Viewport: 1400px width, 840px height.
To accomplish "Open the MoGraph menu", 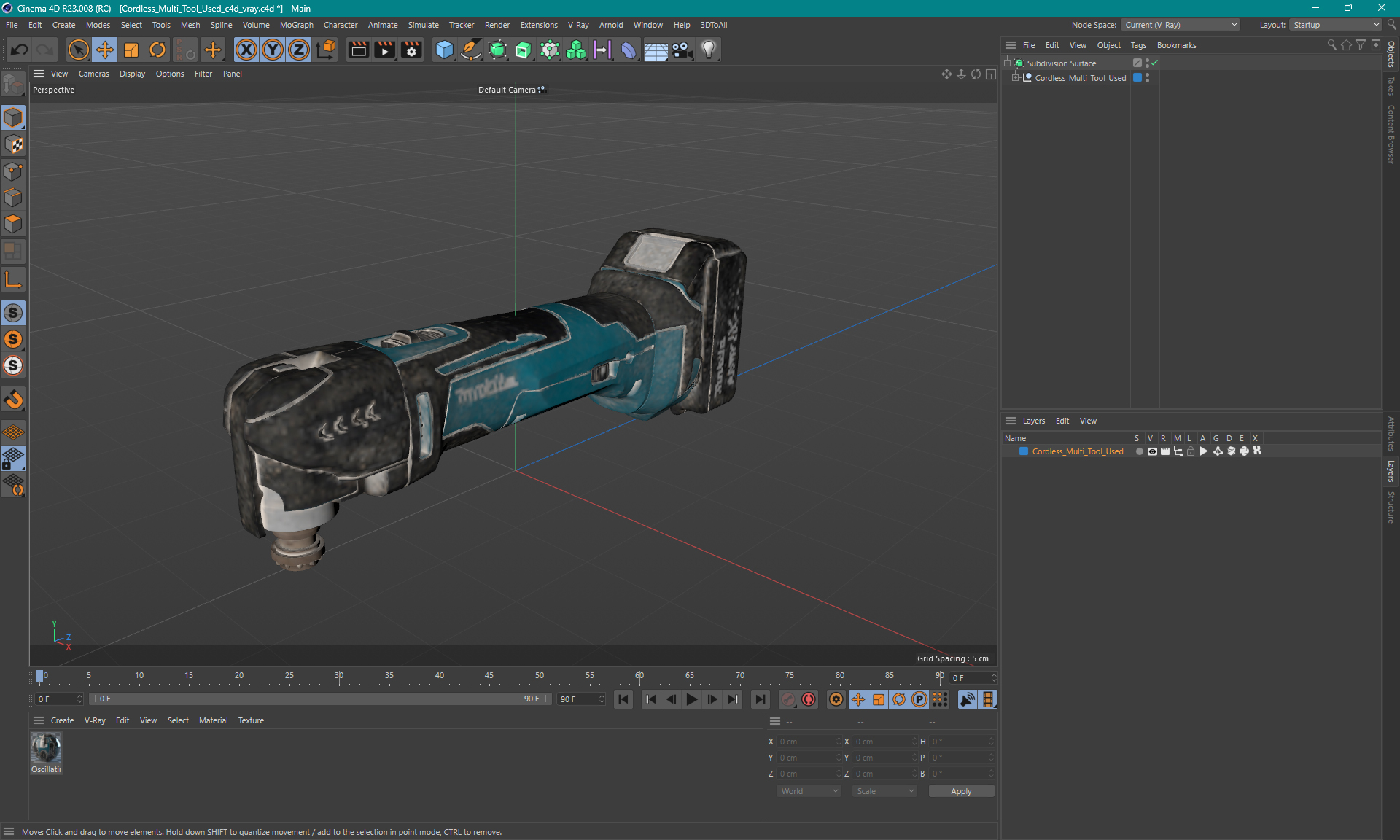I will [x=296, y=25].
